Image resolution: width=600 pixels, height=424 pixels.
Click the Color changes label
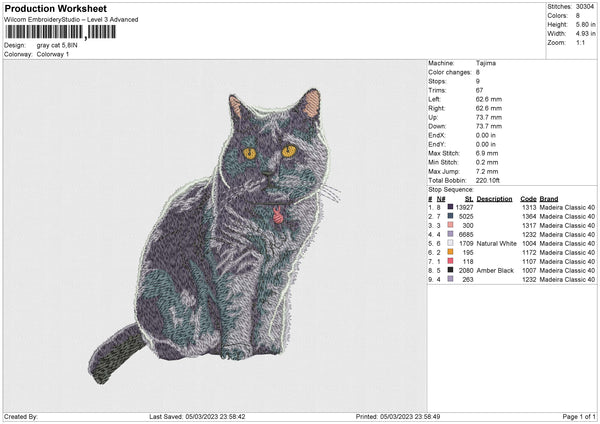click(x=450, y=72)
